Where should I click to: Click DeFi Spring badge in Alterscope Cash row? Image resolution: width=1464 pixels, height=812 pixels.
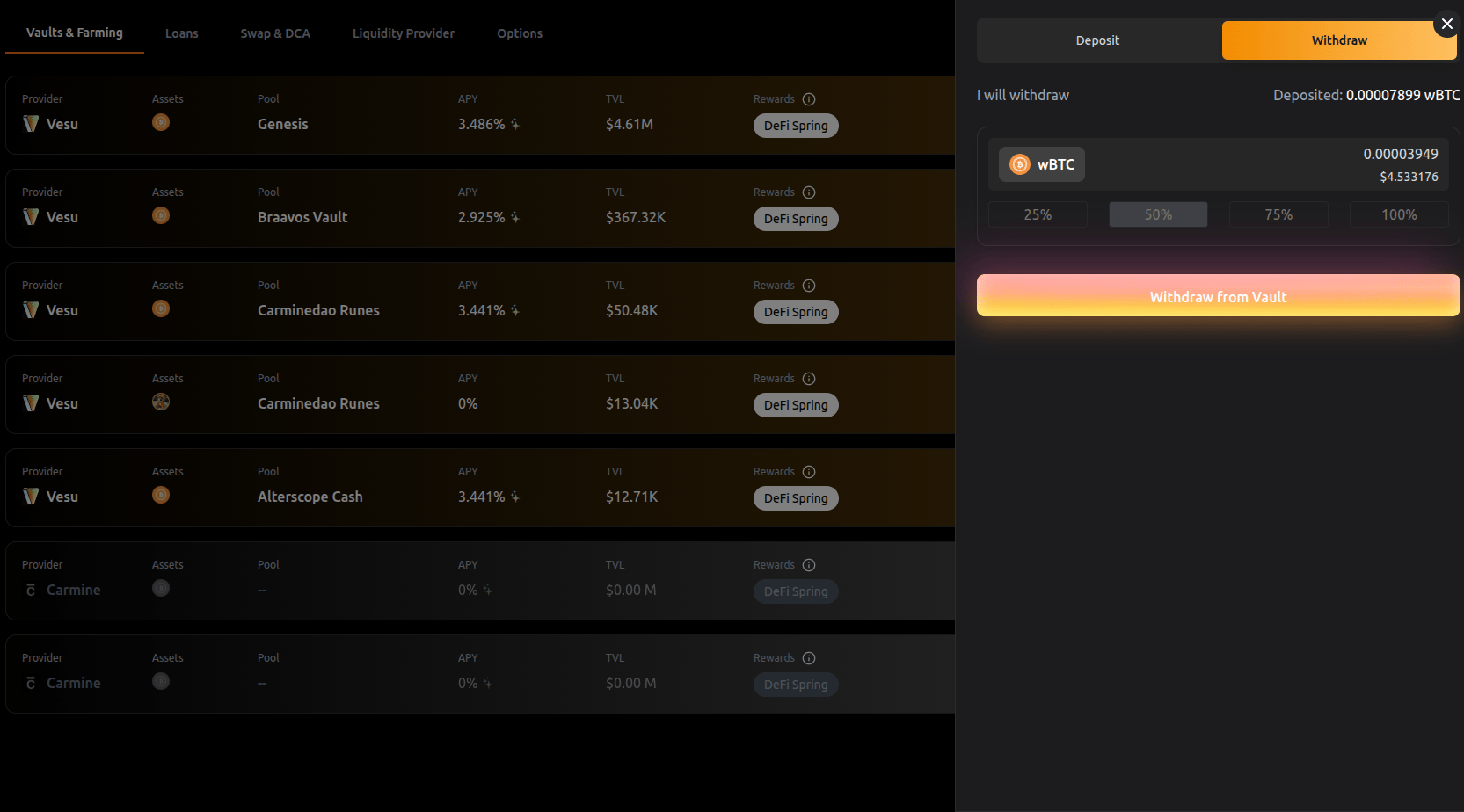[796, 498]
